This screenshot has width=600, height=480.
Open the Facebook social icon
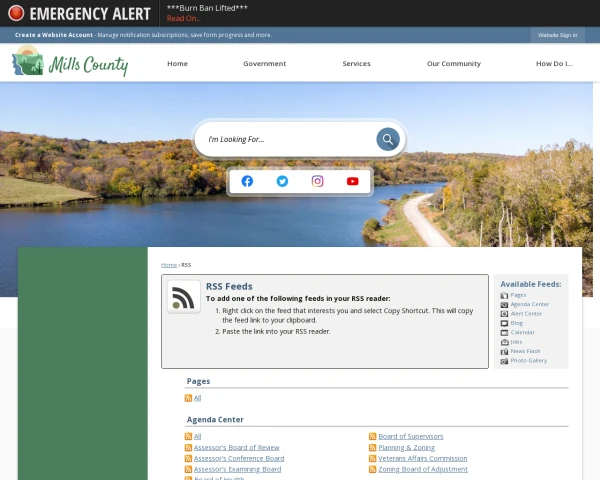pyautogui.click(x=247, y=181)
